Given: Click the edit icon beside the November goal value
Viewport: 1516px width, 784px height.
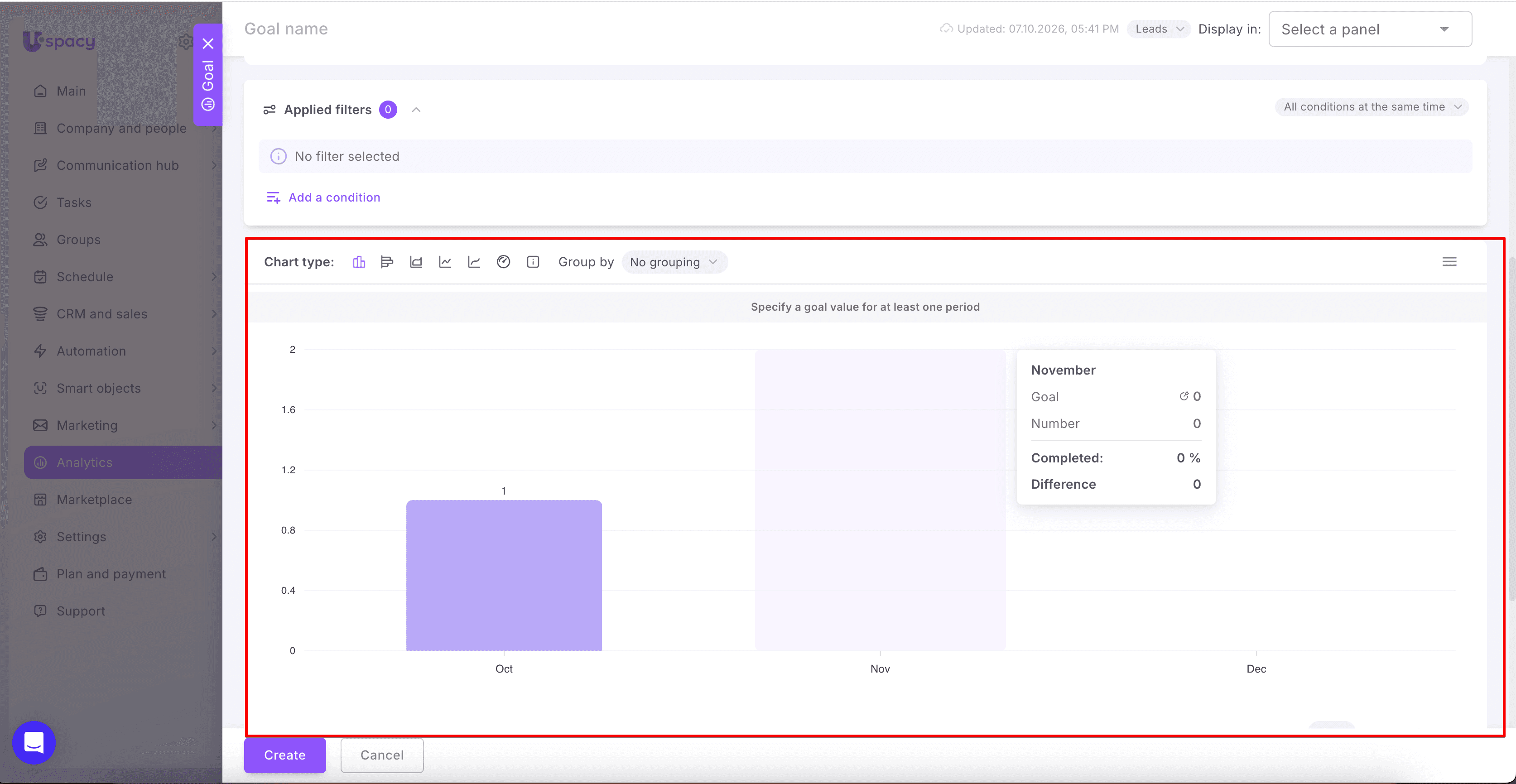Looking at the screenshot, I should pos(1184,396).
